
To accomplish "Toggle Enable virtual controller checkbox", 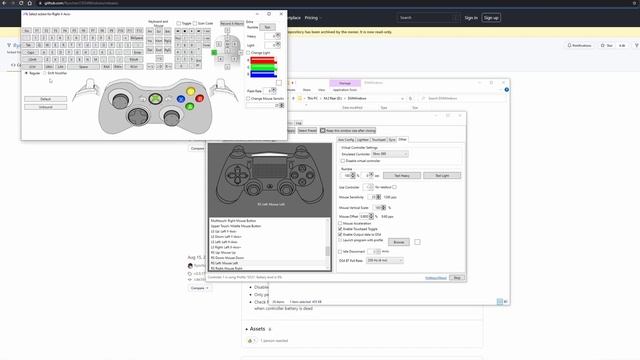I will [x=343, y=161].
